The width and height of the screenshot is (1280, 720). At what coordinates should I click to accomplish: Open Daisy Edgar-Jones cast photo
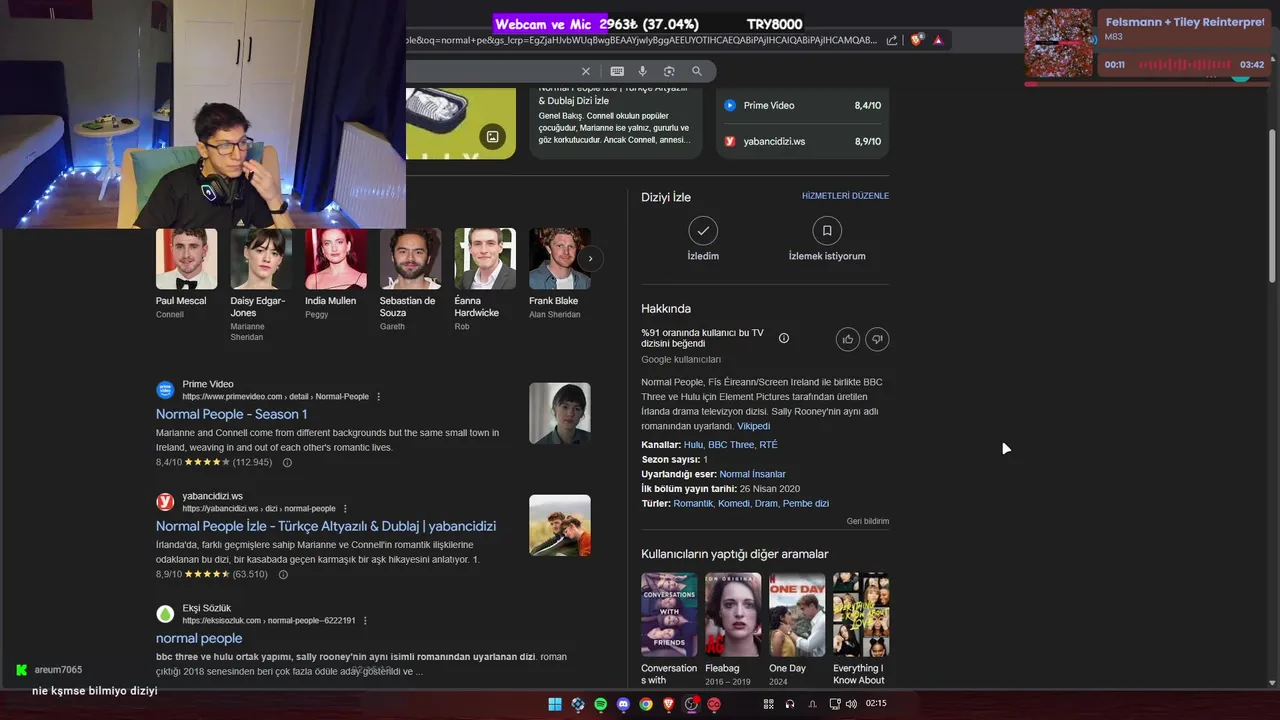pyautogui.click(x=261, y=259)
